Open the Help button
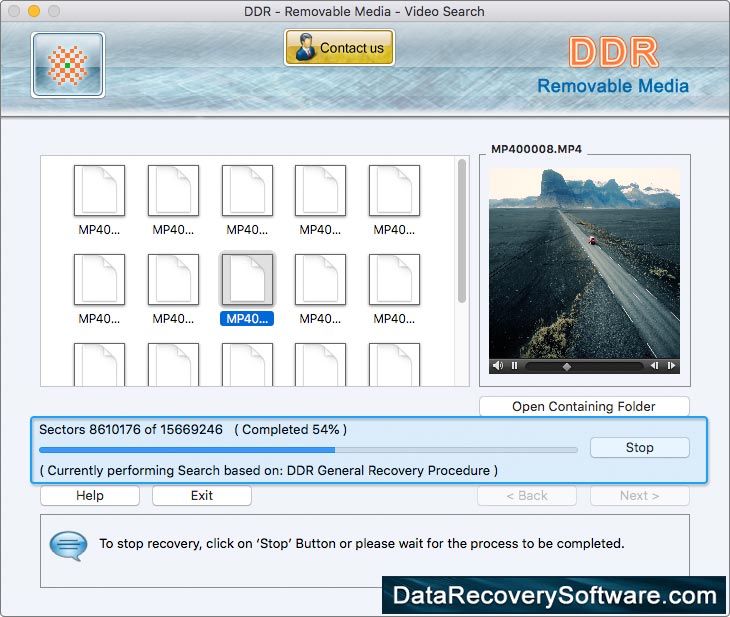The image size is (730, 617). point(90,495)
